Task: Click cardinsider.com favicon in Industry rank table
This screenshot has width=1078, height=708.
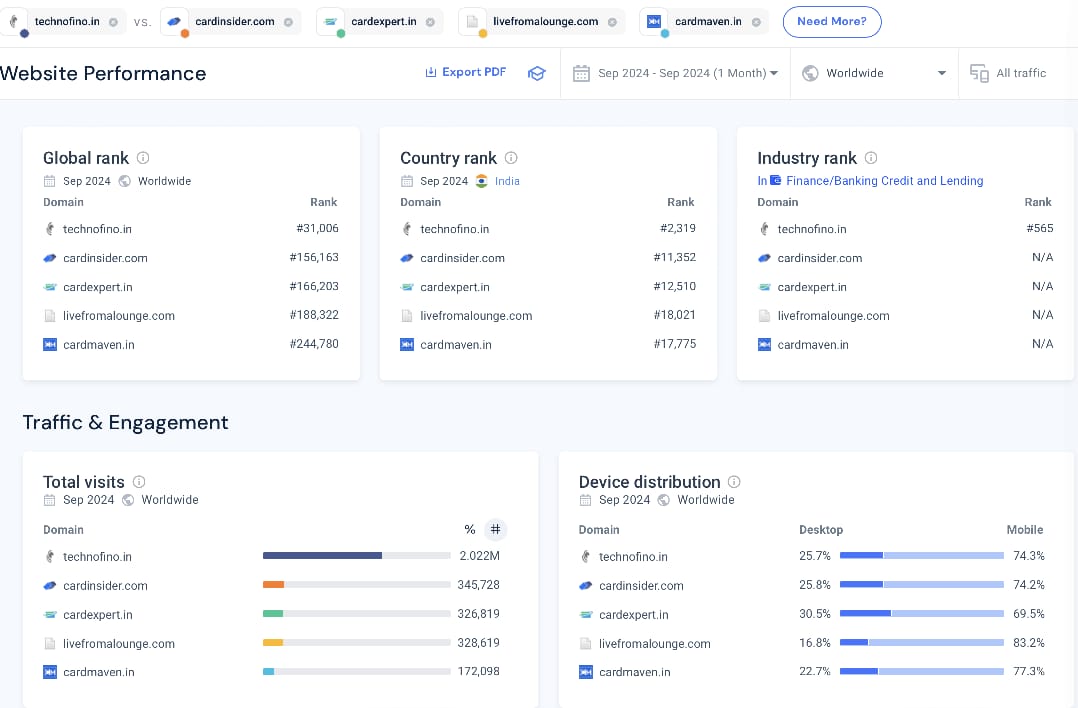Action: (764, 258)
